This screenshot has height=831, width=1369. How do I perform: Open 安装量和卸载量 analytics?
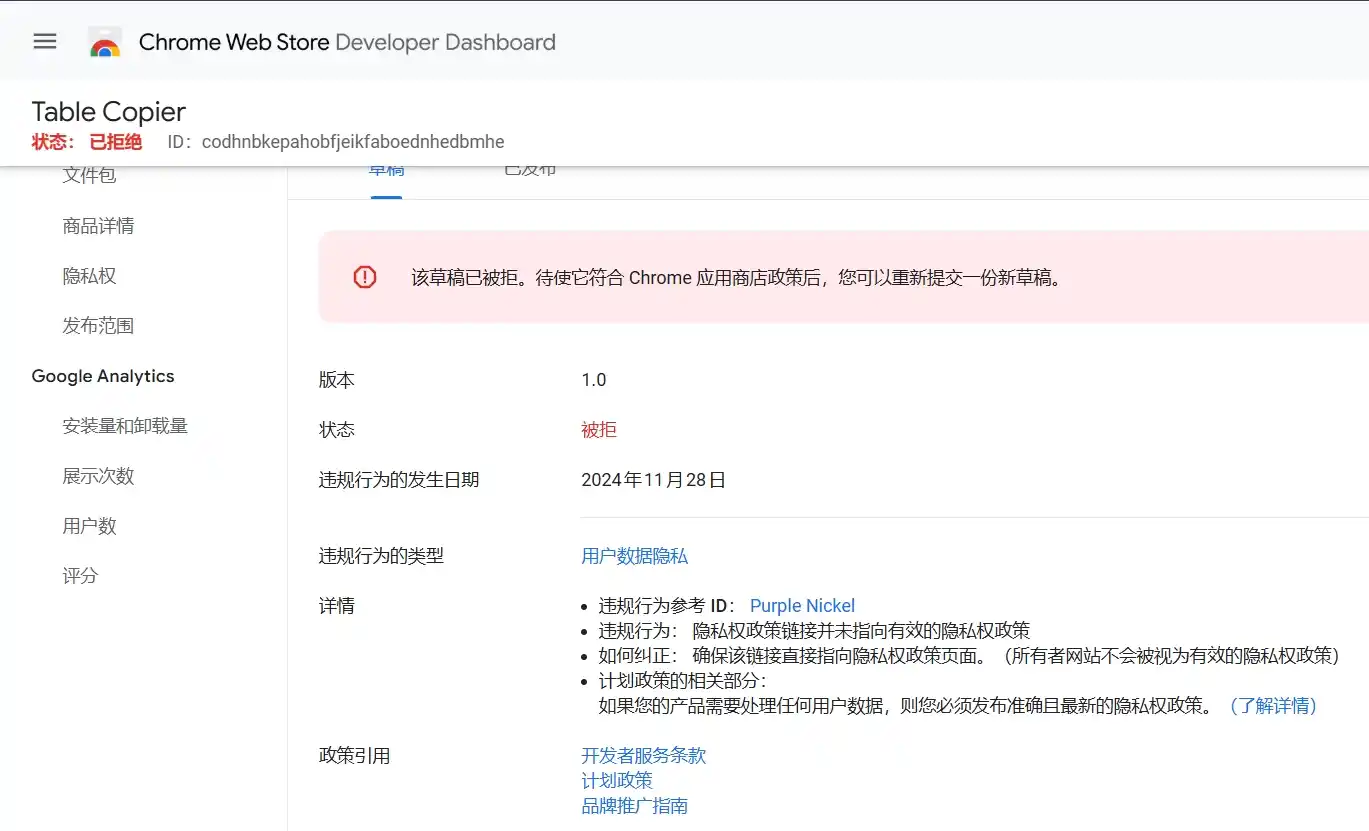125,426
